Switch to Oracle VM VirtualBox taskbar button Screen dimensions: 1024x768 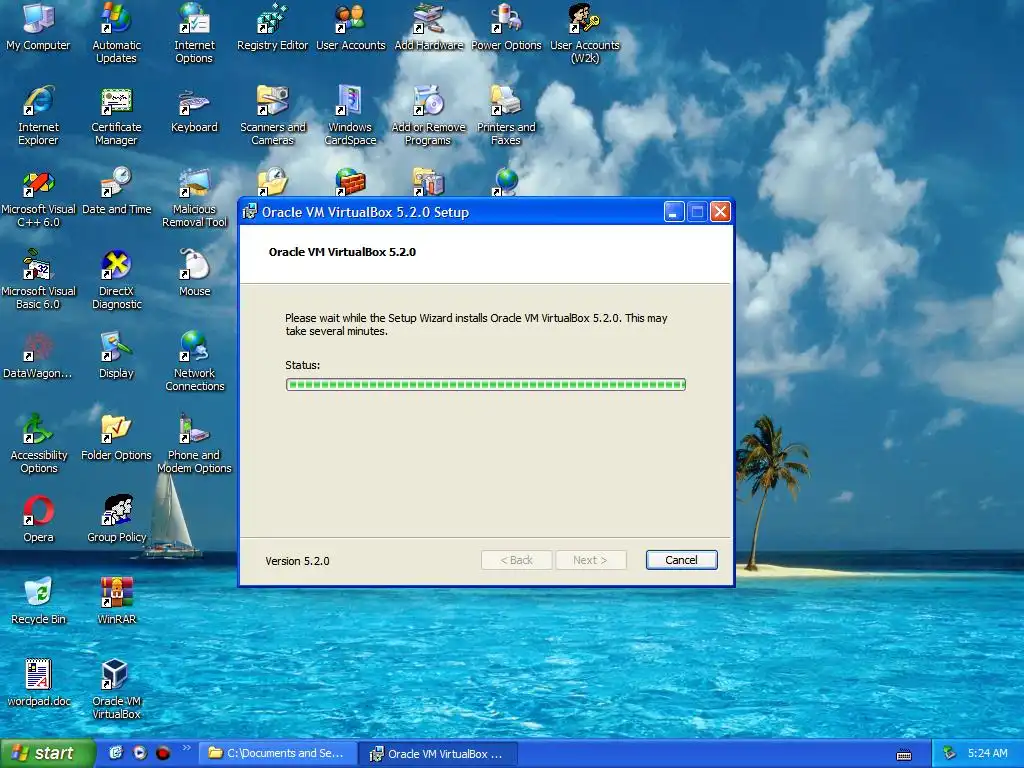click(x=440, y=753)
